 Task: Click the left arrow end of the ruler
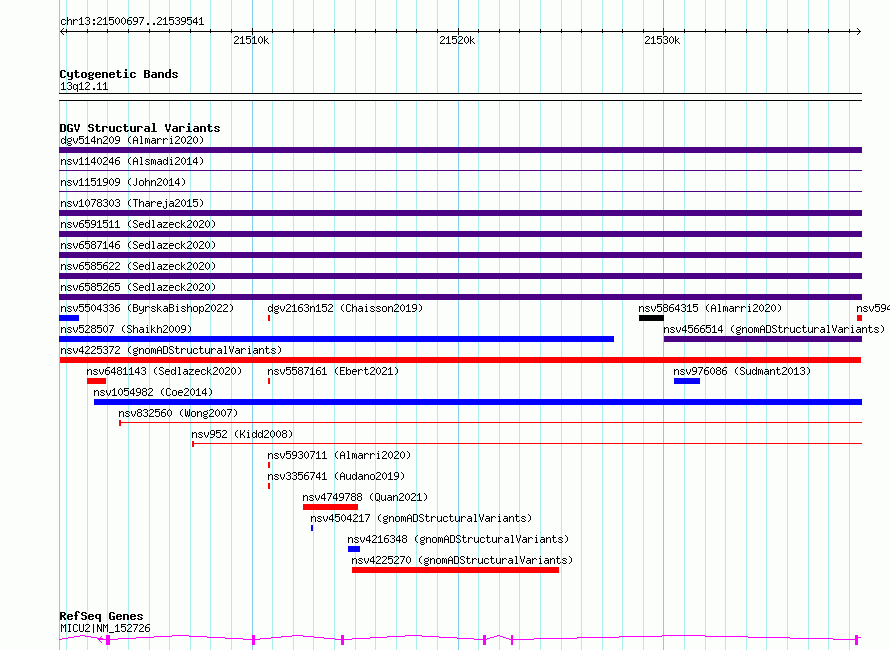[63, 31]
